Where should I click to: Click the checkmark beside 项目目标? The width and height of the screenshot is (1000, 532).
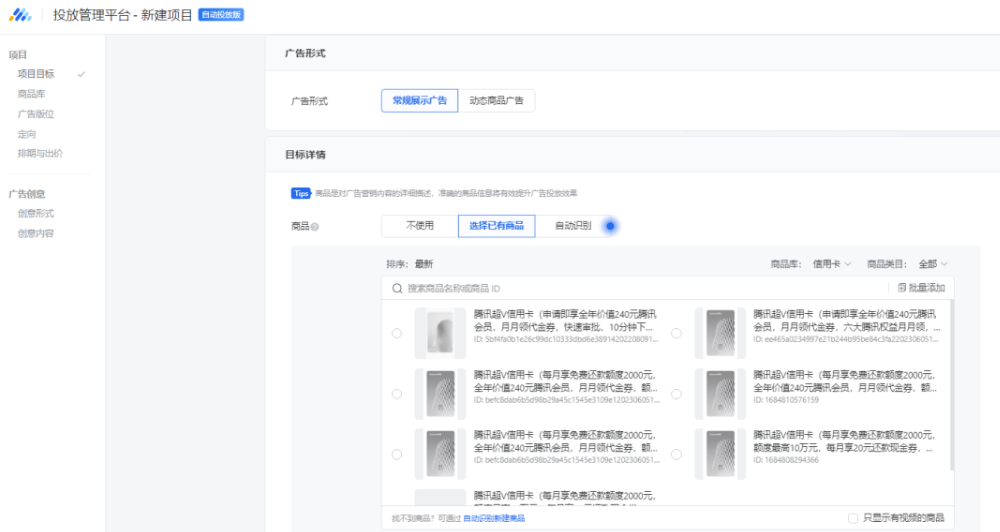click(82, 75)
